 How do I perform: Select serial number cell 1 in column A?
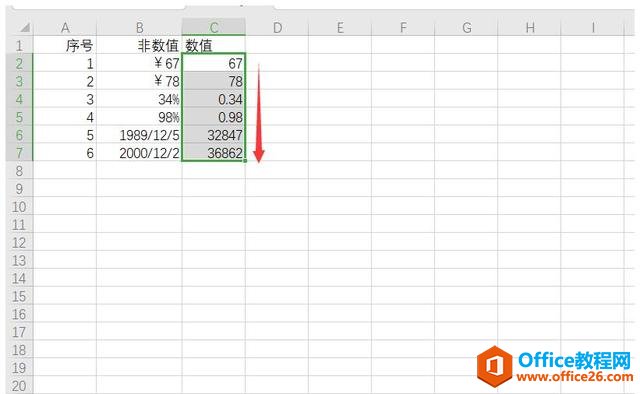(65, 63)
